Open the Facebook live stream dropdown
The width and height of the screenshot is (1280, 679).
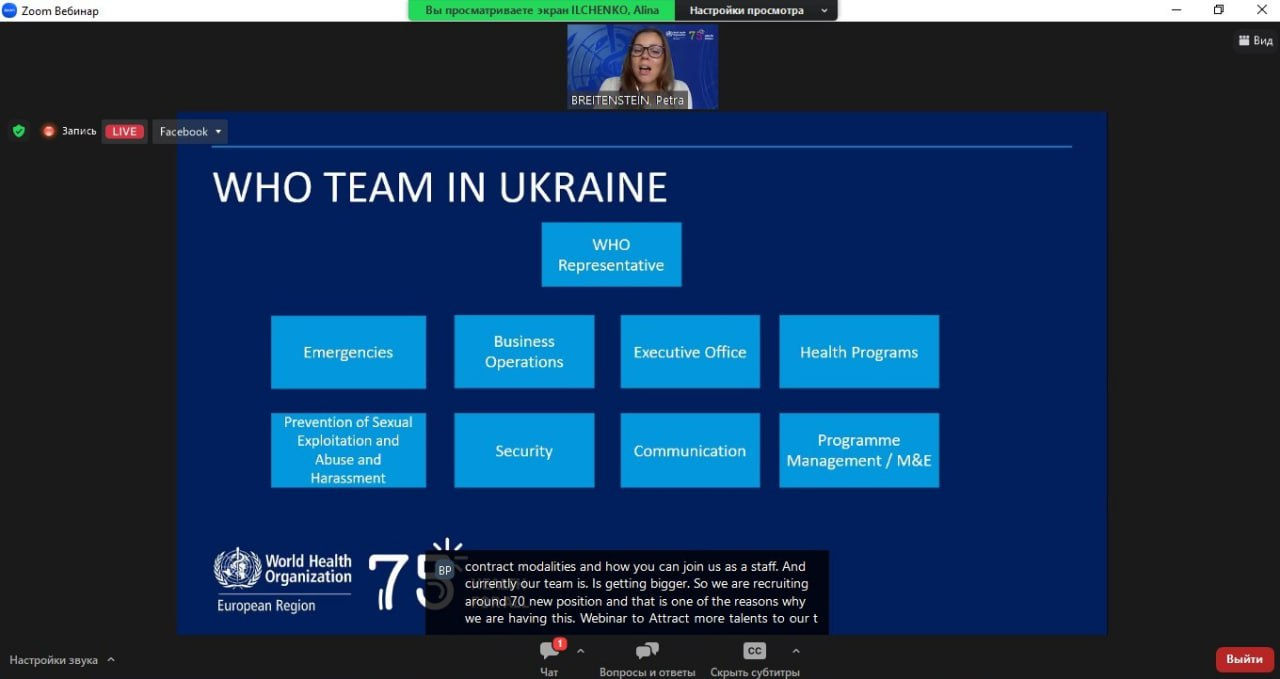(190, 131)
